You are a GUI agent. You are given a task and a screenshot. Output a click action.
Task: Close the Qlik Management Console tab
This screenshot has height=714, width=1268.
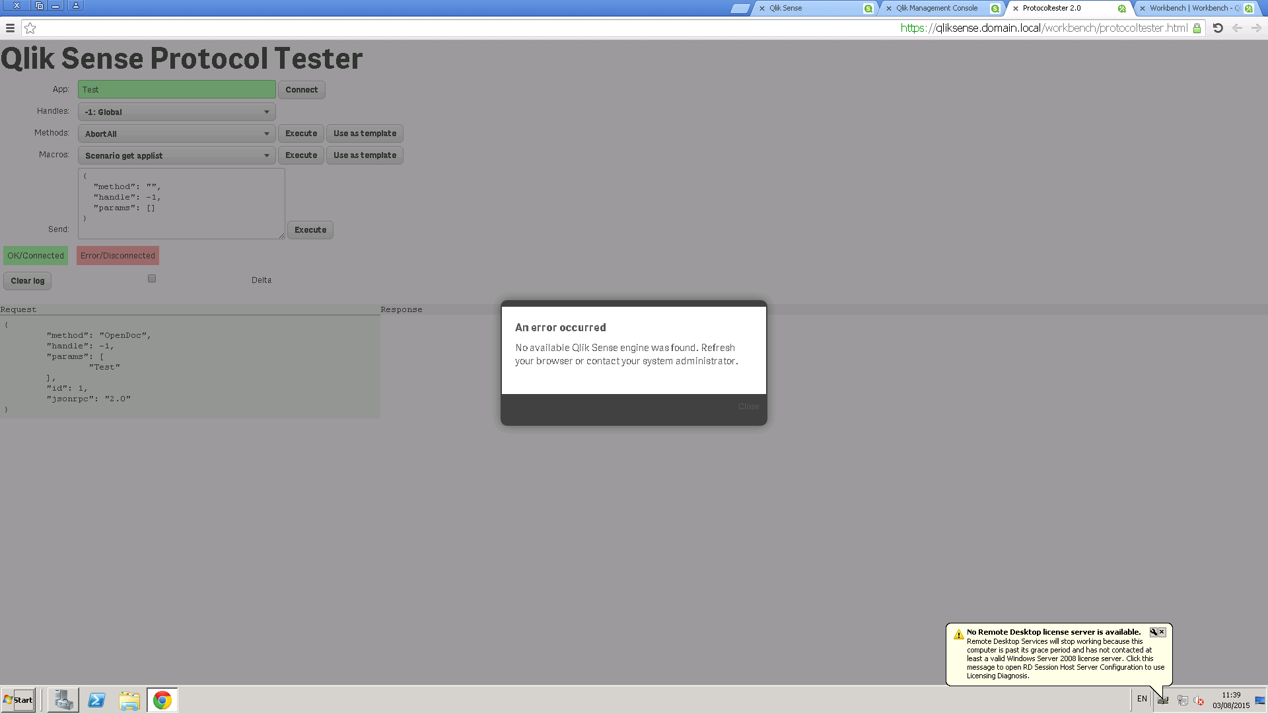(x=889, y=8)
